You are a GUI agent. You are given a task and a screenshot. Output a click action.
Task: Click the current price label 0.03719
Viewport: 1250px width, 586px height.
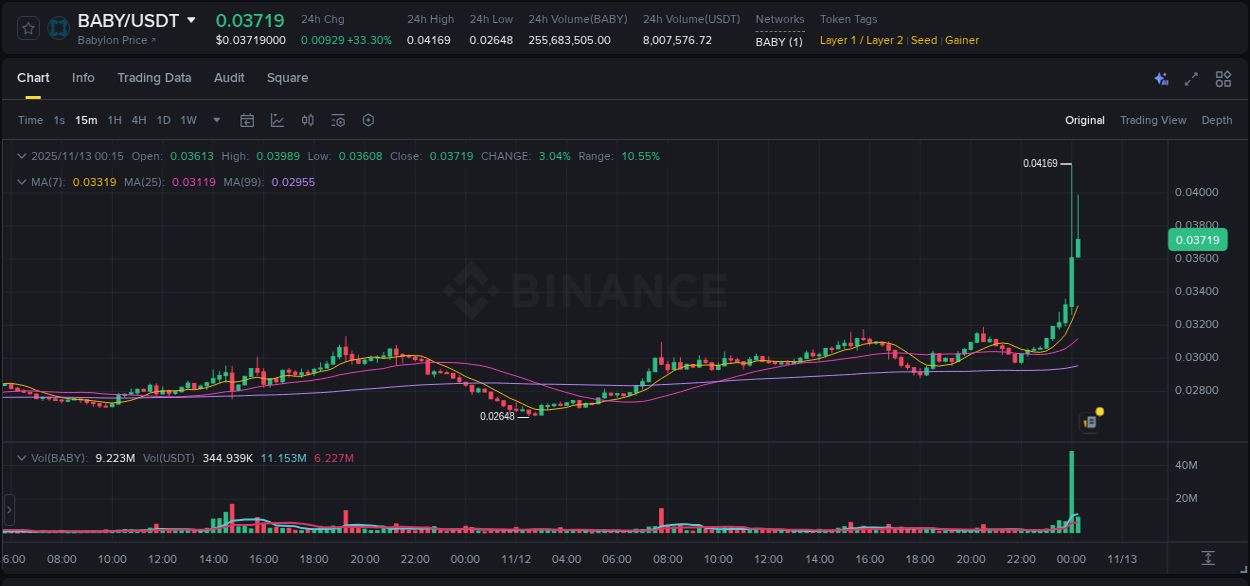[1197, 240]
